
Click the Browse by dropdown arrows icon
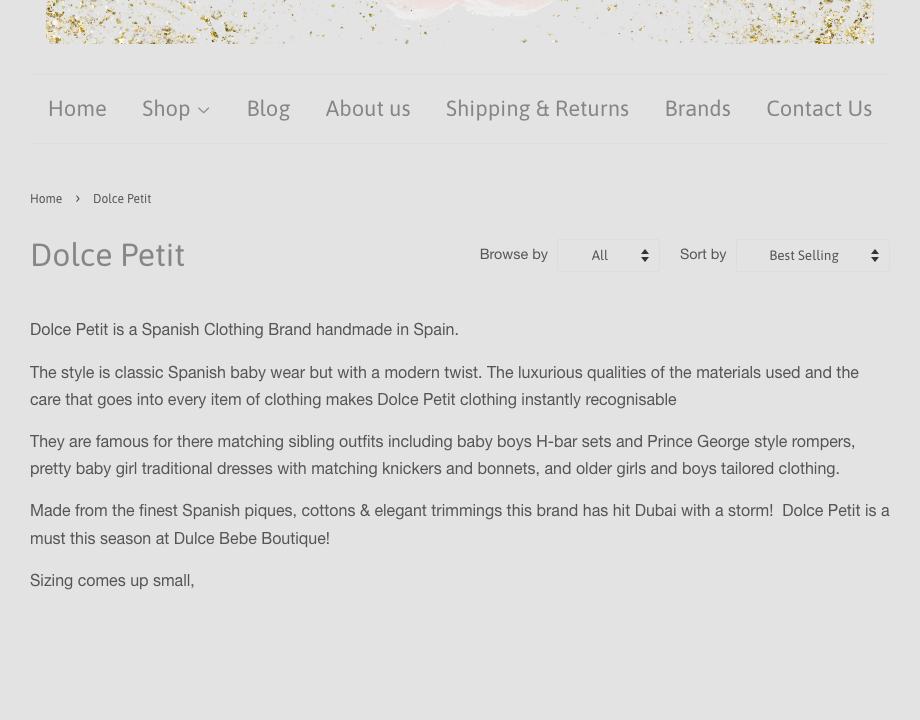pyautogui.click(x=645, y=255)
